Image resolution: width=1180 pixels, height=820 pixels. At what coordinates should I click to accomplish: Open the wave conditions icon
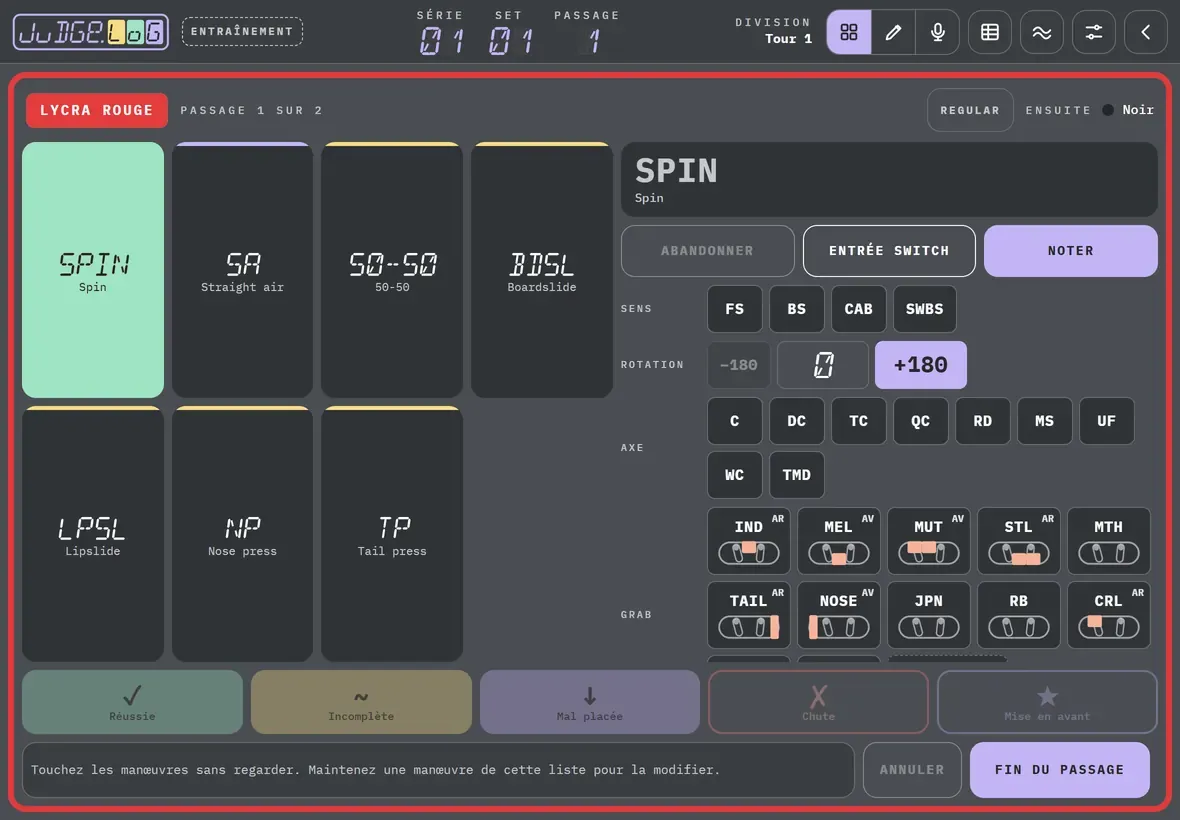[1042, 32]
